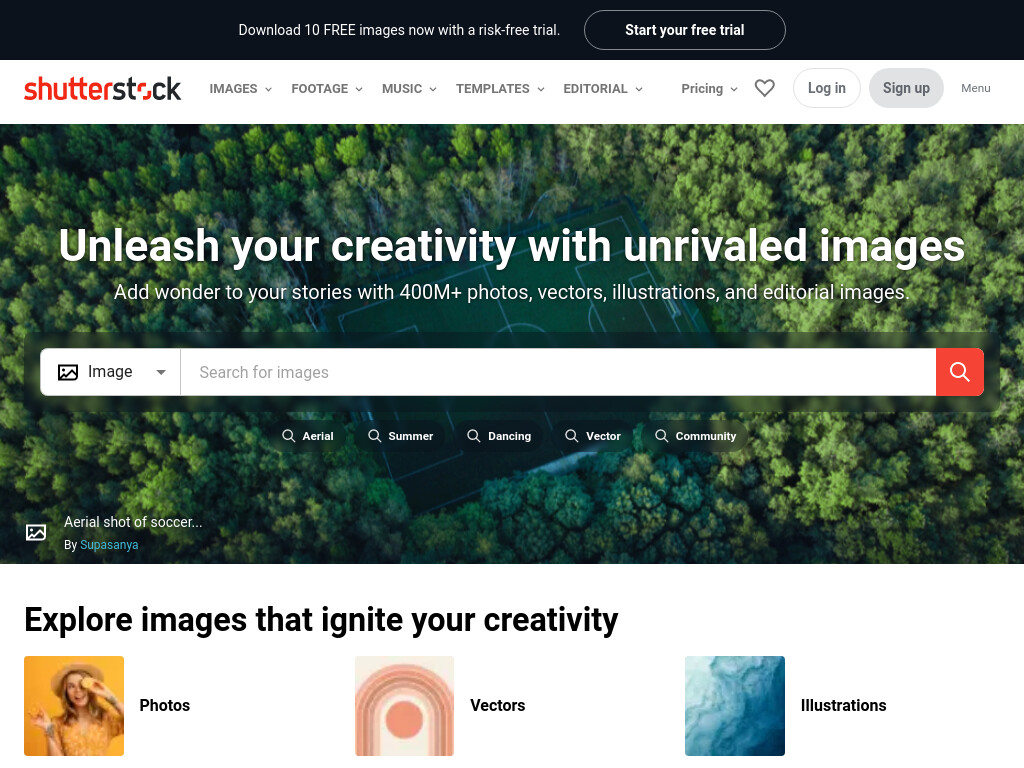Click magnifier icon on Summer chip
This screenshot has width=1024, height=768.
coord(374,436)
